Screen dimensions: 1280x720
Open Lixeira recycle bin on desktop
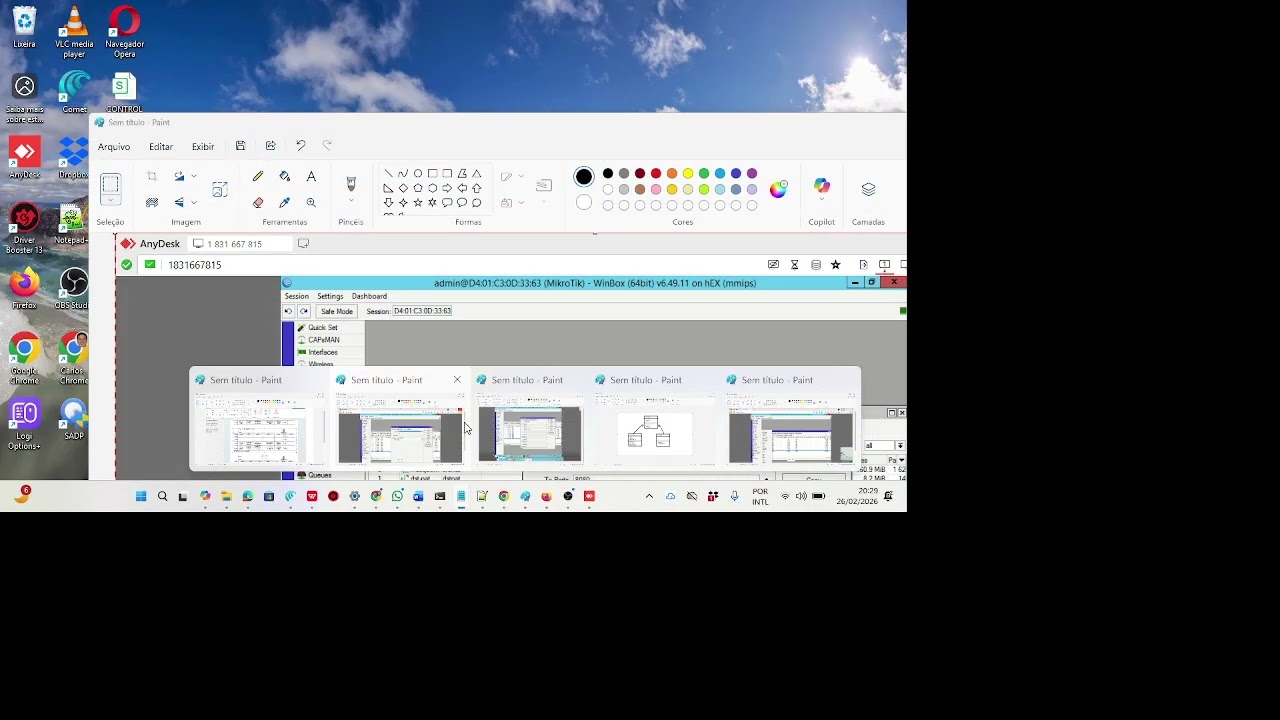[24, 28]
